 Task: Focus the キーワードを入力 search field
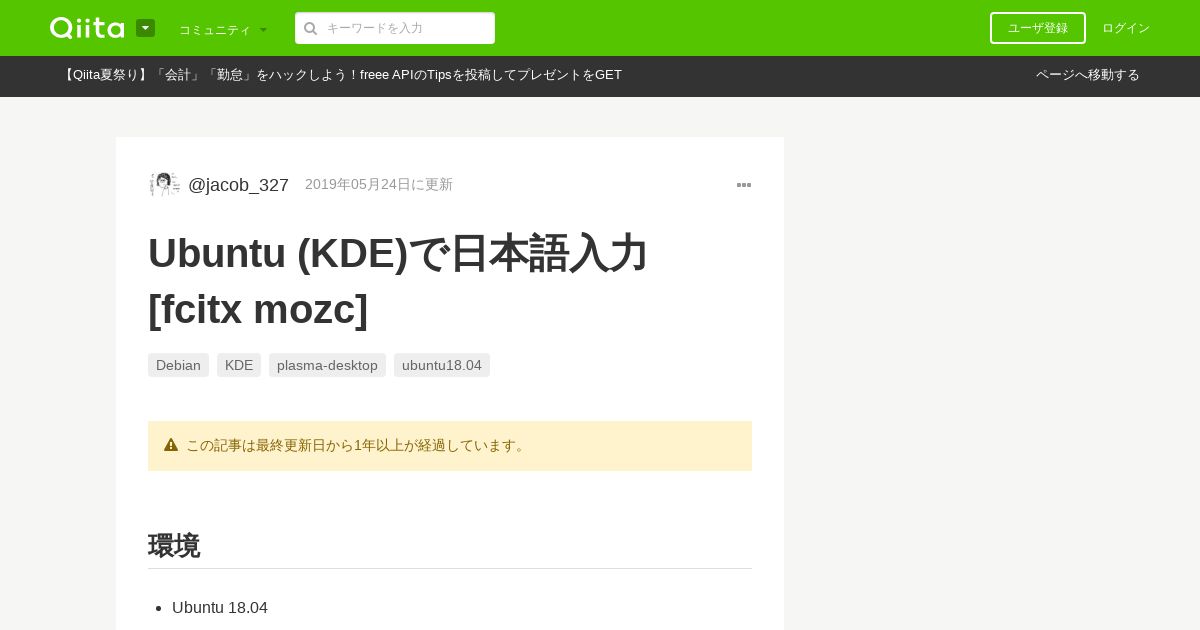point(395,28)
